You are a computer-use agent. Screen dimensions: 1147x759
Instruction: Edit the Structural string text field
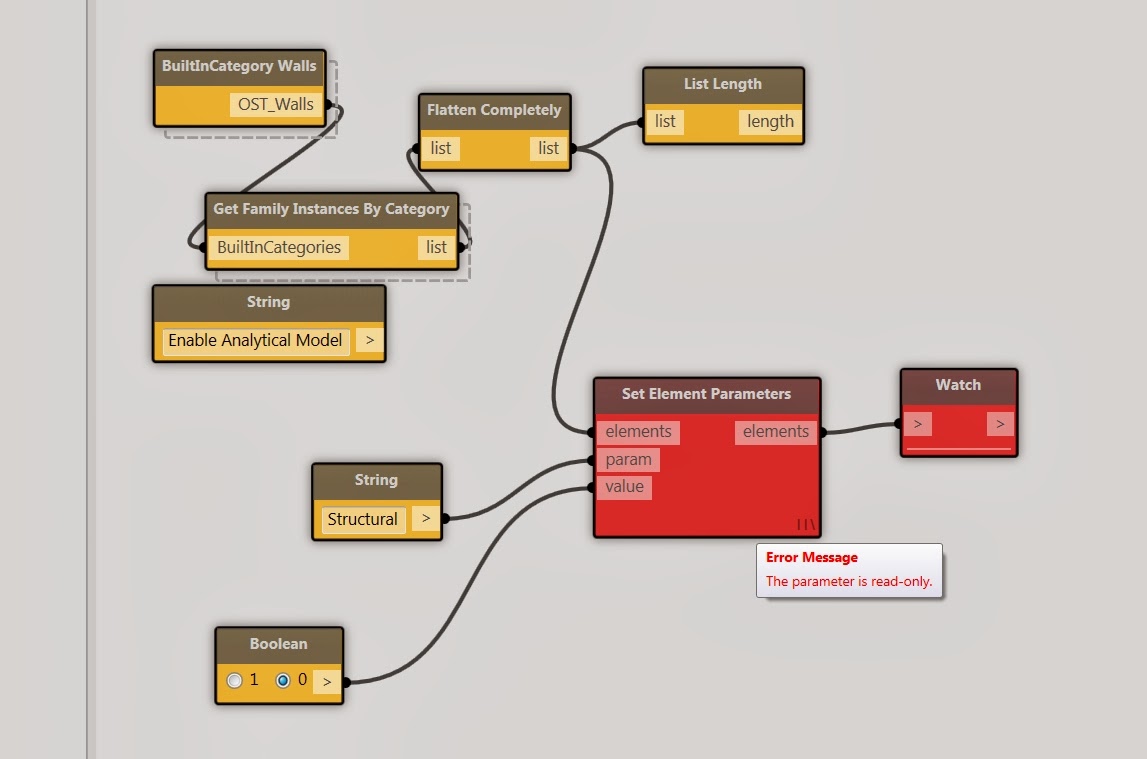(363, 519)
